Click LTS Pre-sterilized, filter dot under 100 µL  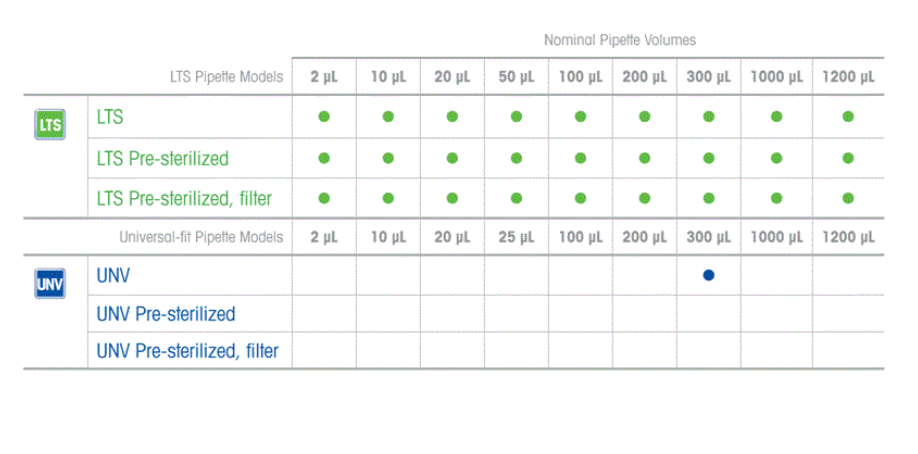(x=580, y=199)
